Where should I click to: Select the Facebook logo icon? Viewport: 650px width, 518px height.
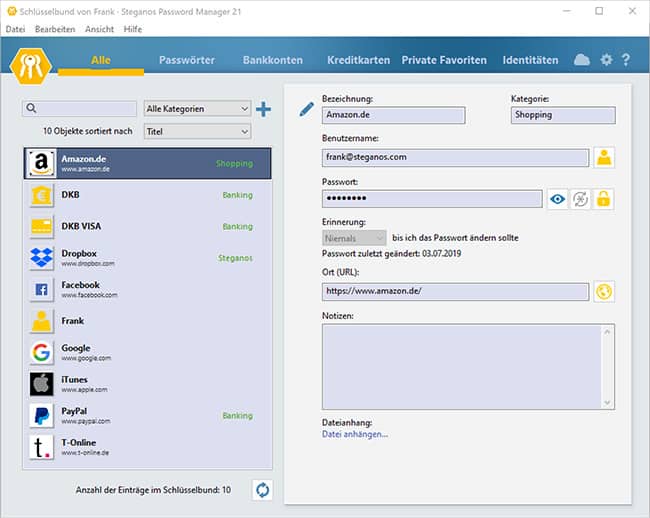click(x=41, y=289)
